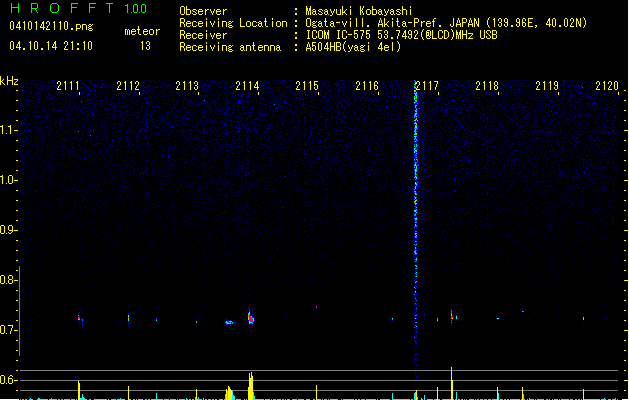This screenshot has height=400, width=629.
Task: Click the Receiving antenna value A504HB
Action: pos(324,47)
